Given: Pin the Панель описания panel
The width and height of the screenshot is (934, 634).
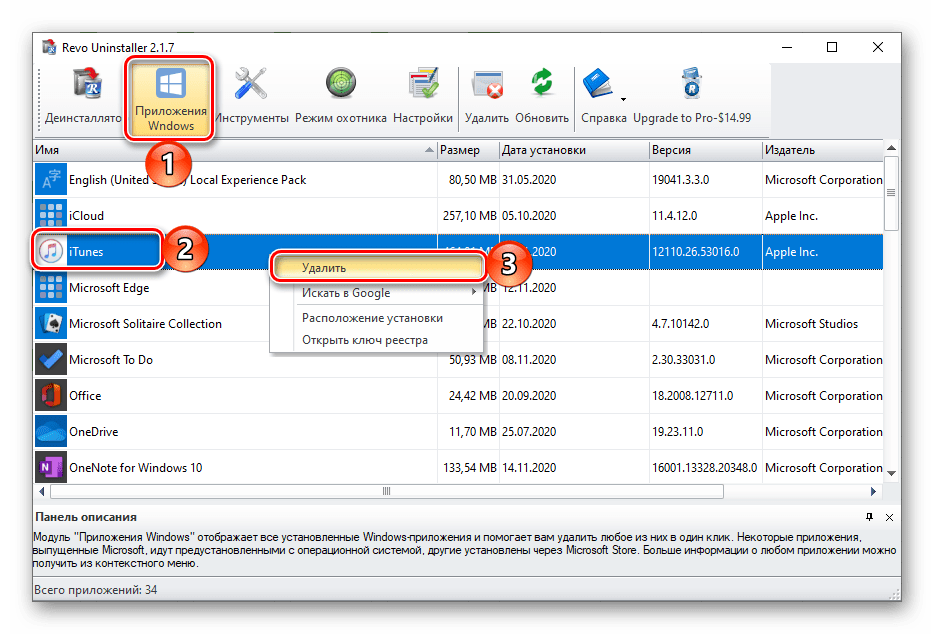Looking at the screenshot, I should pos(870,517).
